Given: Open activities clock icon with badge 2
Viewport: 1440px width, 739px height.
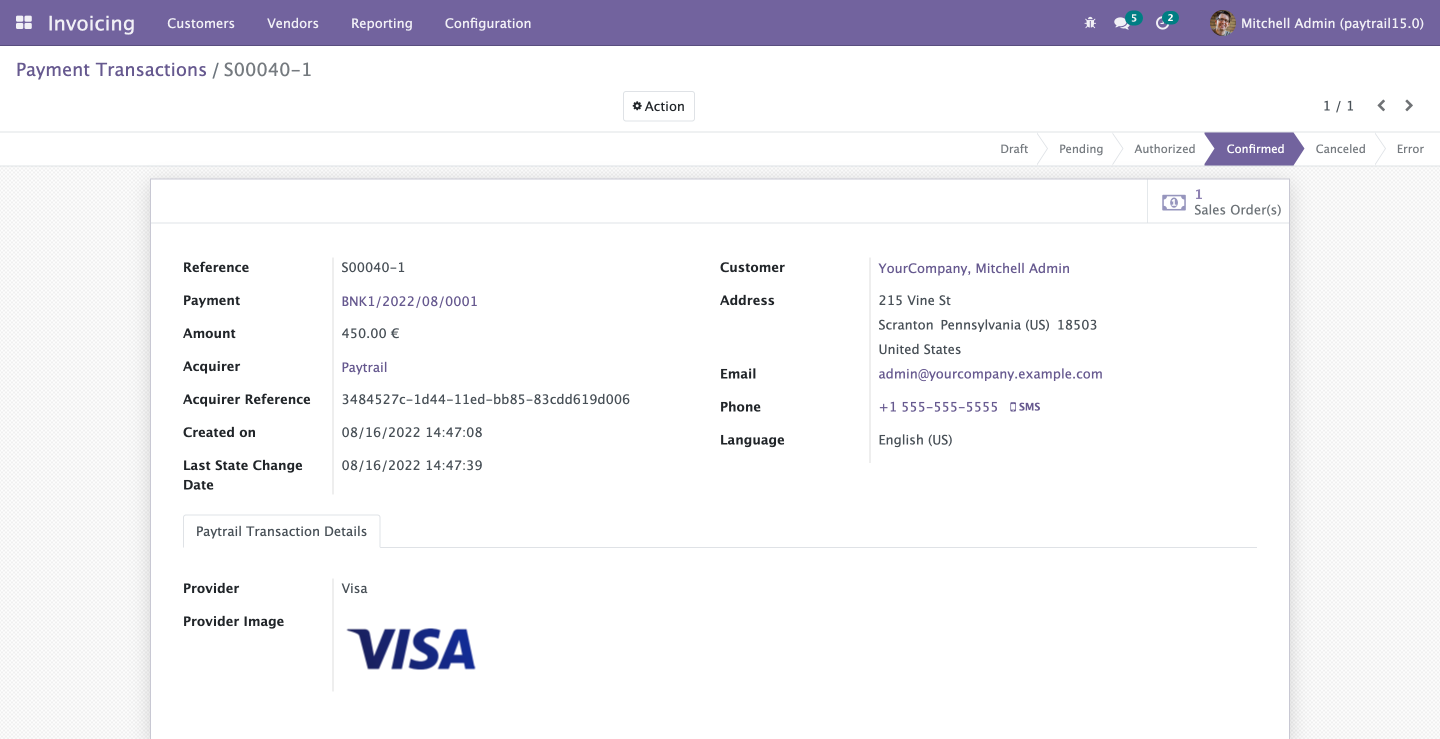Looking at the screenshot, I should pyautogui.click(x=1166, y=21).
